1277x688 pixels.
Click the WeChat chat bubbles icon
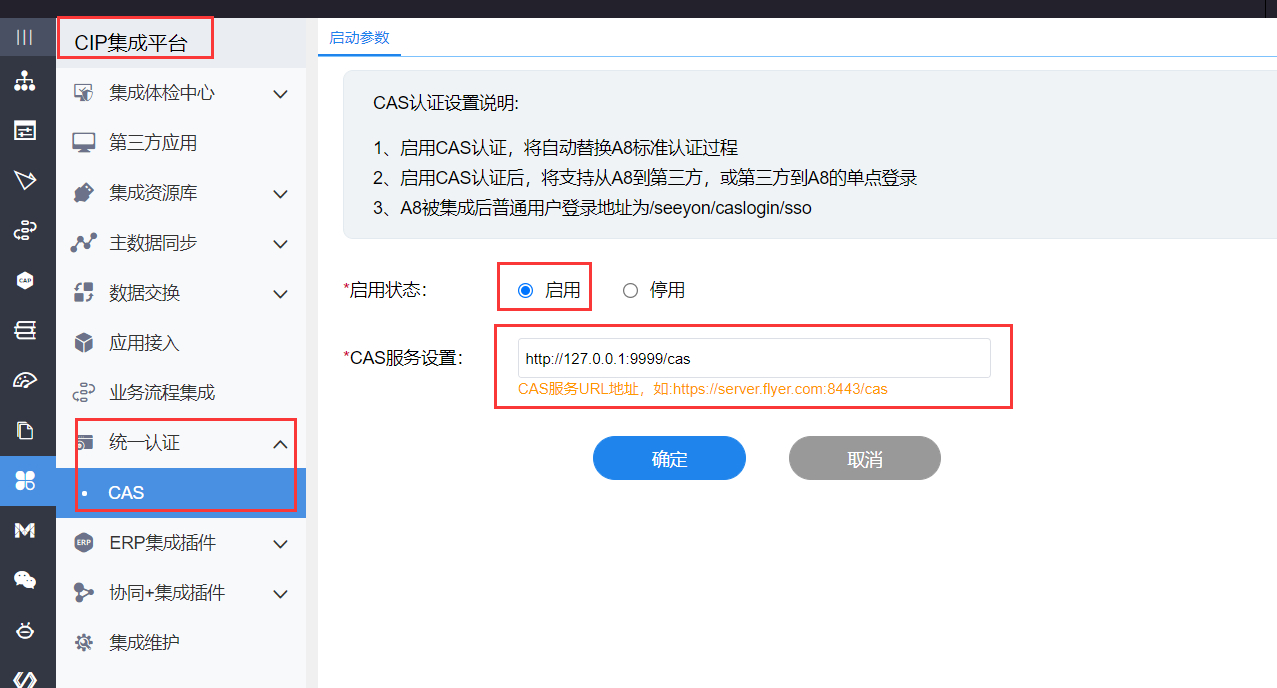24,580
